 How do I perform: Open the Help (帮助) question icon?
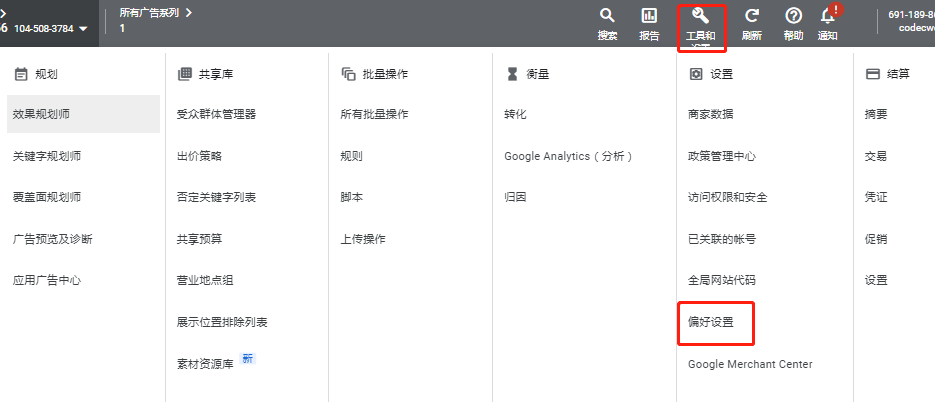pyautogui.click(x=793, y=16)
